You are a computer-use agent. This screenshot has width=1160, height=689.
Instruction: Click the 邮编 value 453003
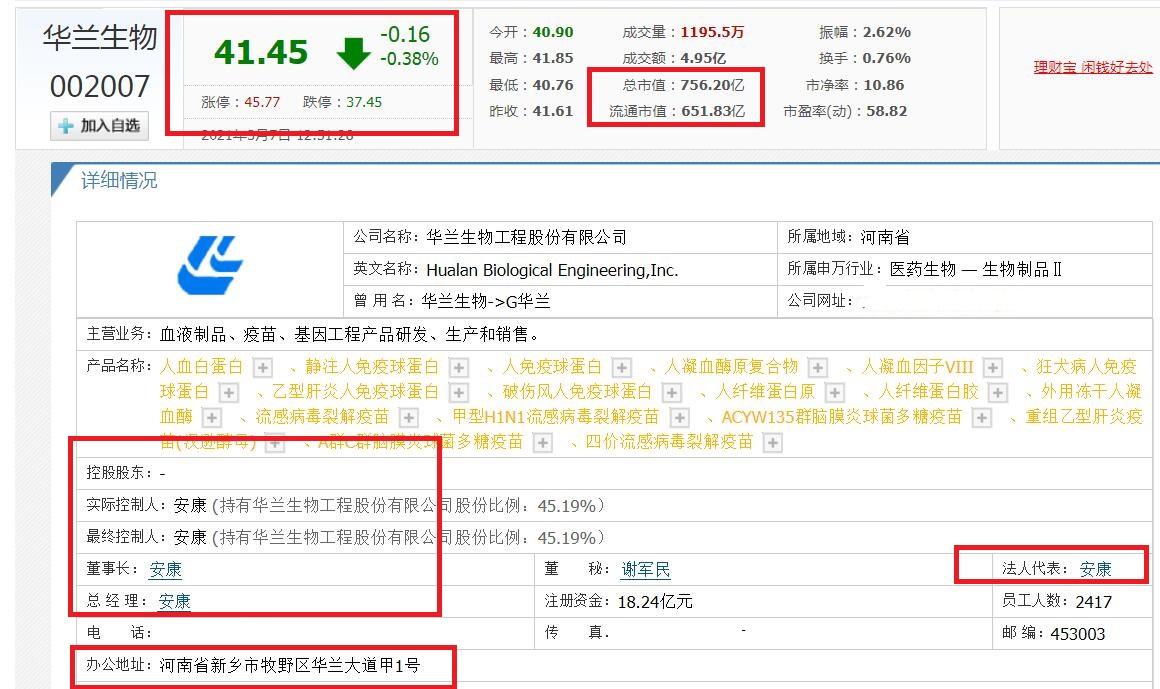[1077, 633]
